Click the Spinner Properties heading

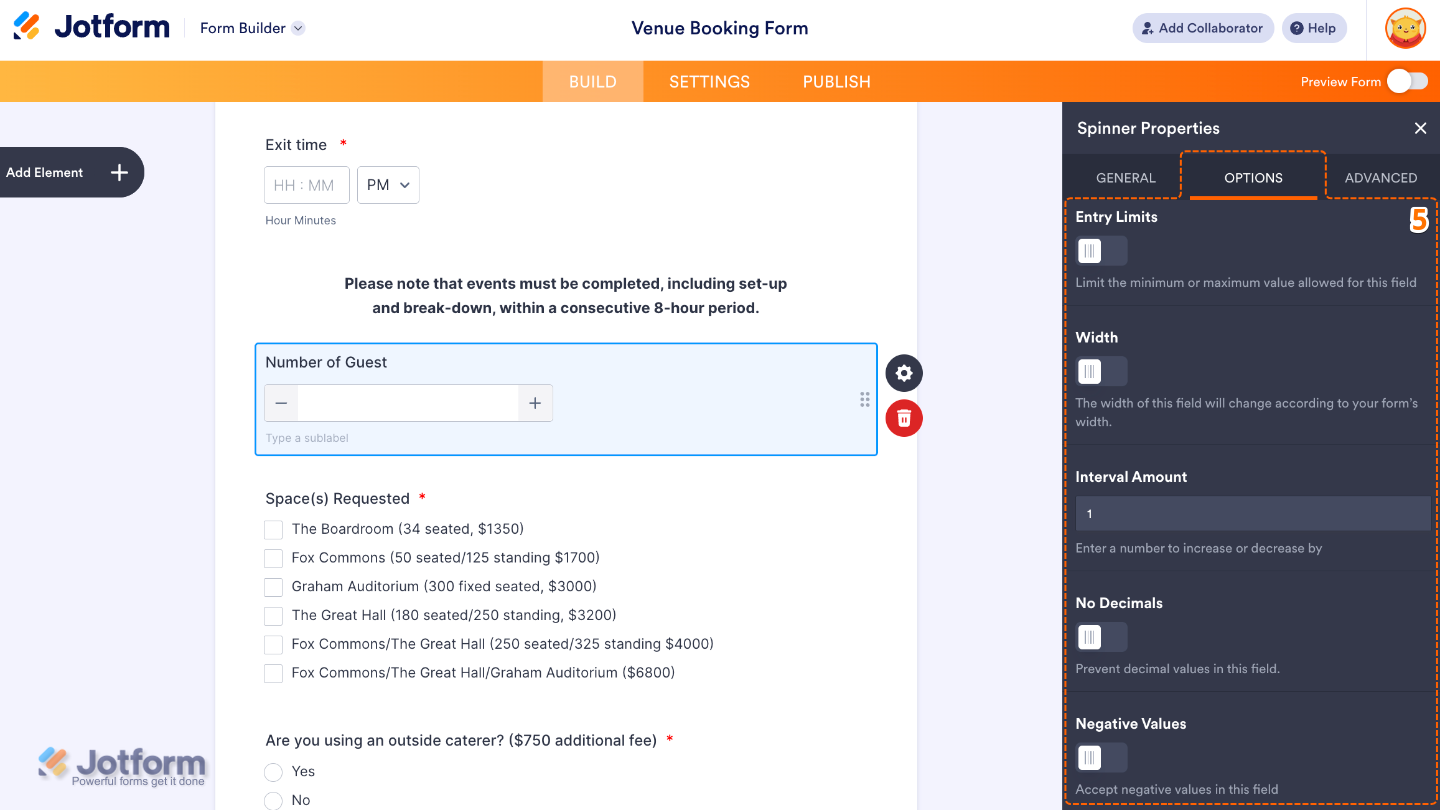click(x=1148, y=128)
